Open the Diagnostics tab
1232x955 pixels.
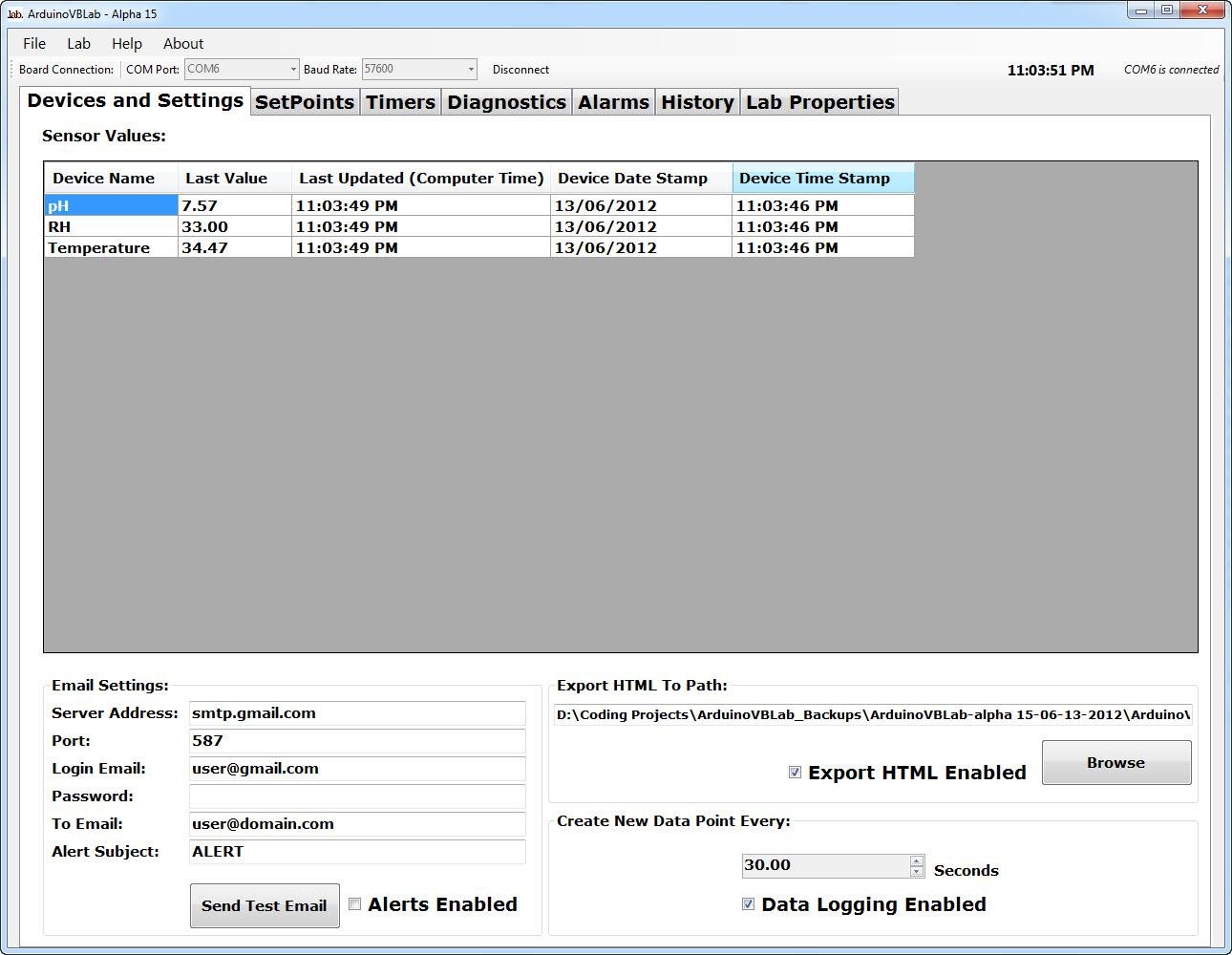tap(506, 101)
